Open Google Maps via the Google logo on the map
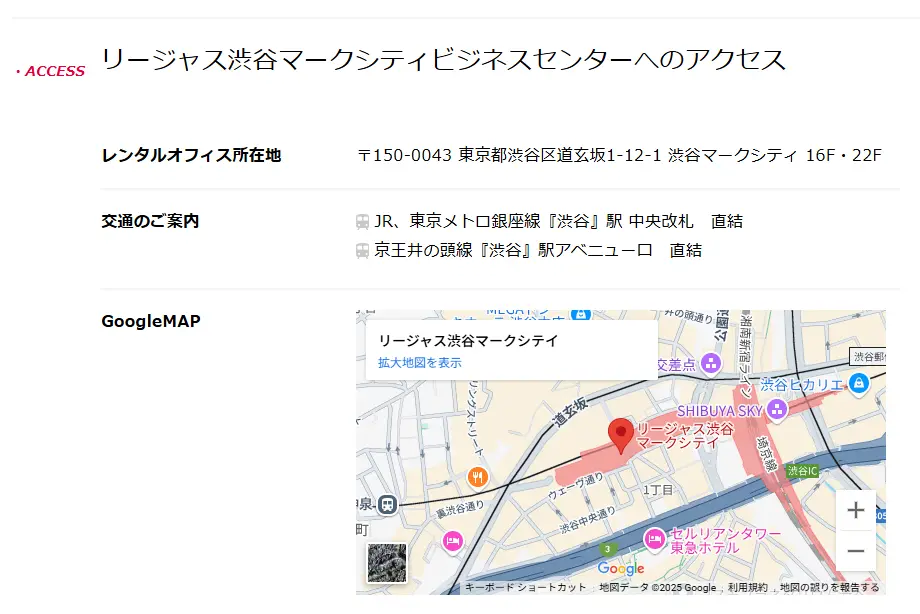This screenshot has width=920, height=614. pyautogui.click(x=620, y=567)
